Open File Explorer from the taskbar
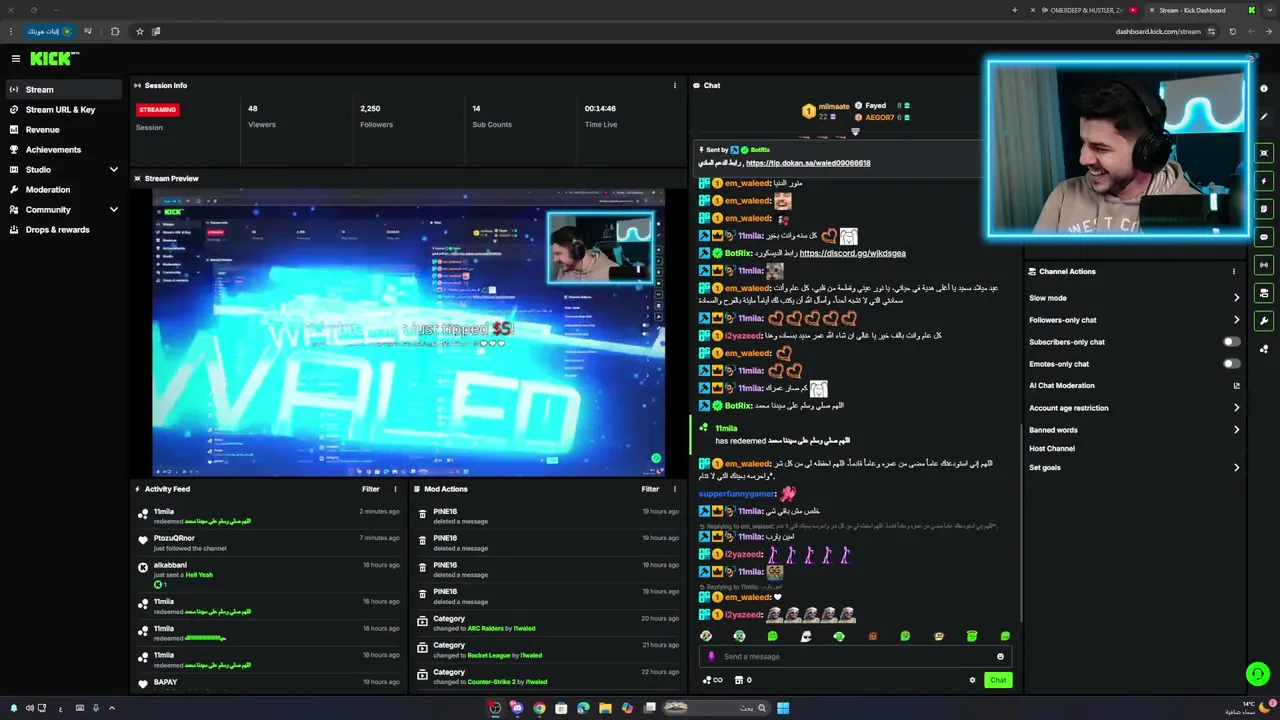 (x=605, y=708)
